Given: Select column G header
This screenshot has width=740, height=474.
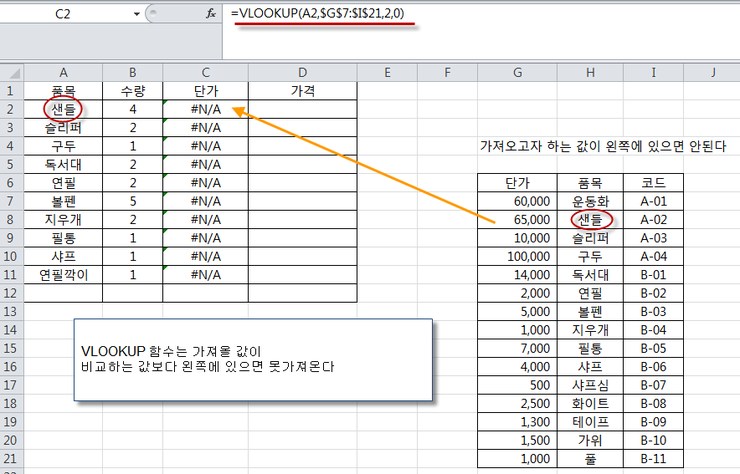Looking at the screenshot, I should (516, 73).
